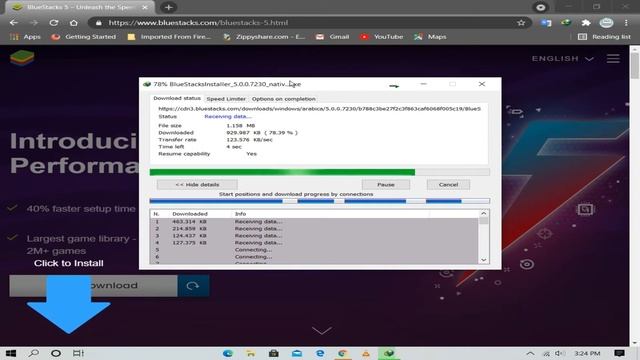Open the notification center icon
640x360 pixels.
point(619,353)
